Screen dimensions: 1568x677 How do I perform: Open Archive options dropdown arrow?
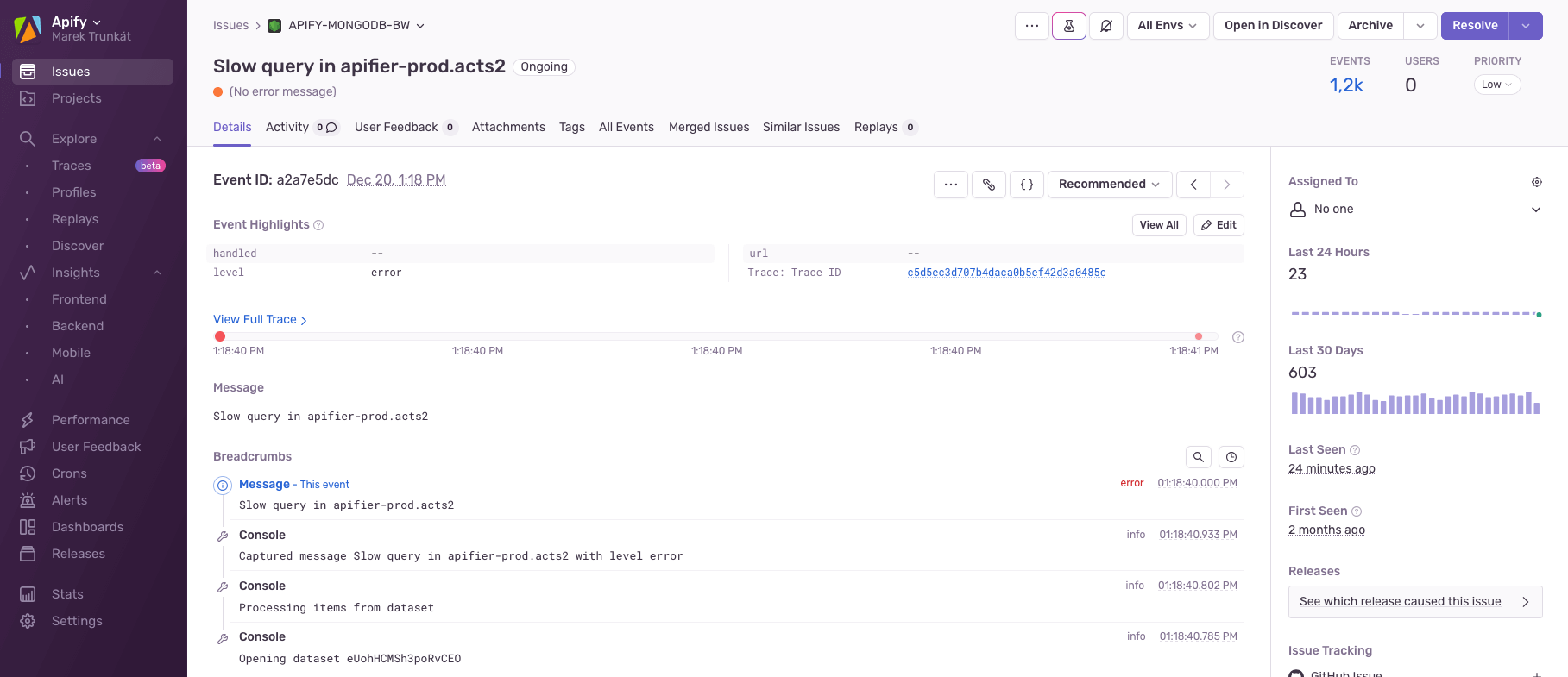1420,26
